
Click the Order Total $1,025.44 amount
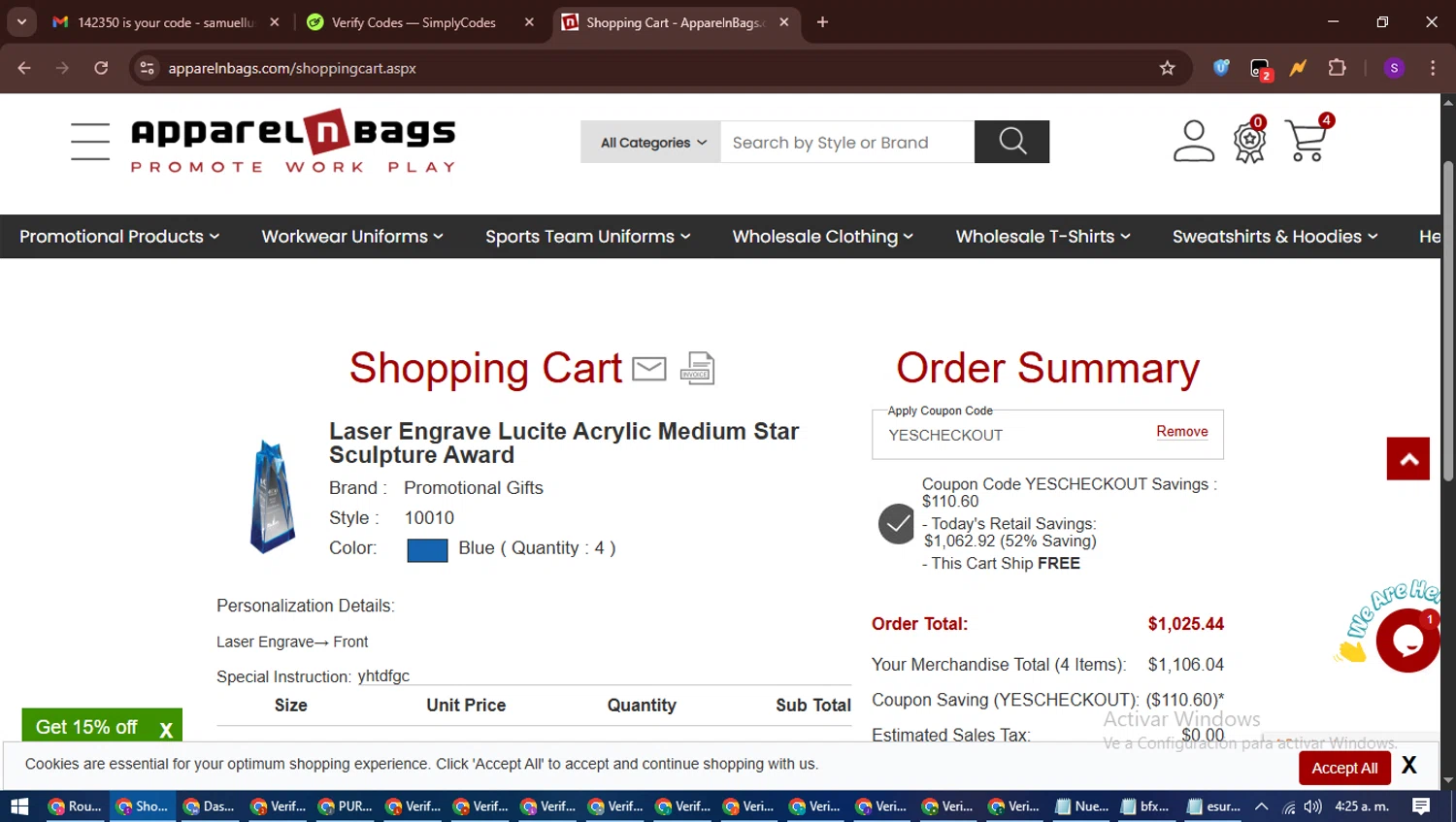[x=1185, y=624]
